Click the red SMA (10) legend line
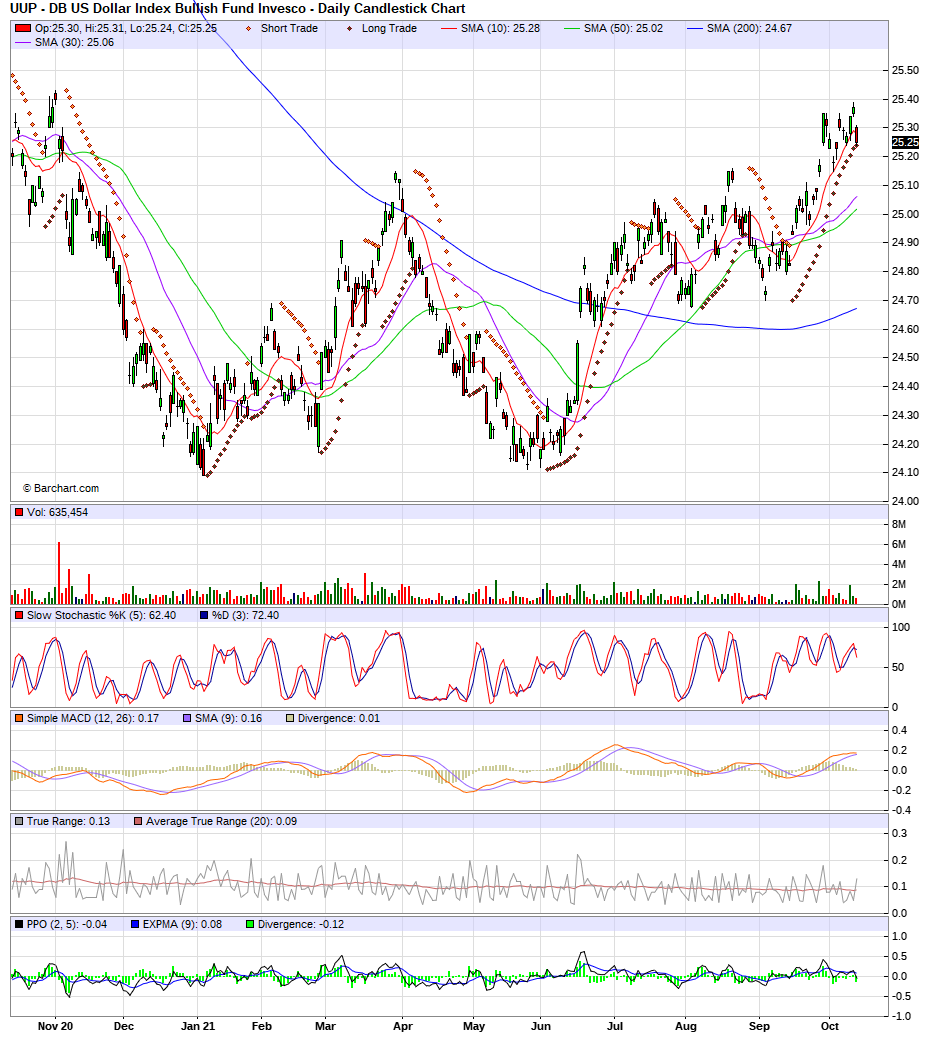This screenshot has height=1057, width=930. [449, 28]
